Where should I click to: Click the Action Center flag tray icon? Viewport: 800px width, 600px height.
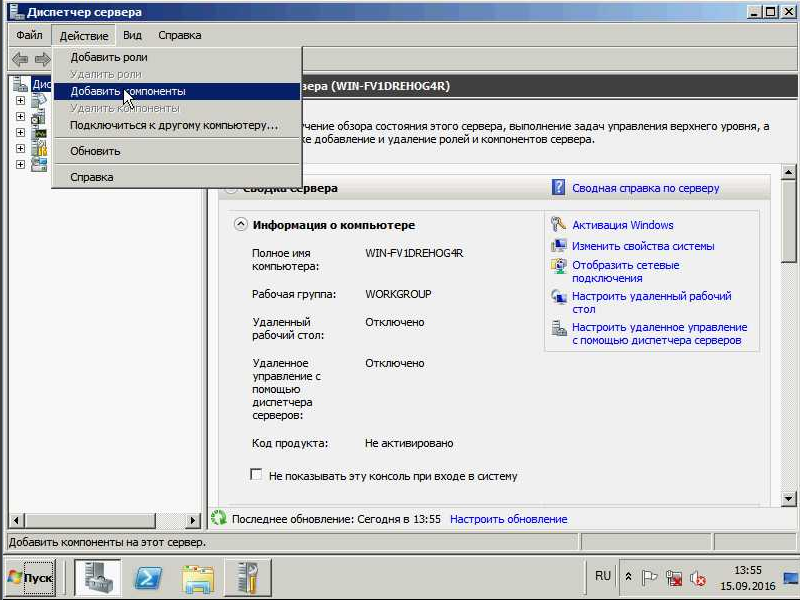pyautogui.click(x=649, y=578)
